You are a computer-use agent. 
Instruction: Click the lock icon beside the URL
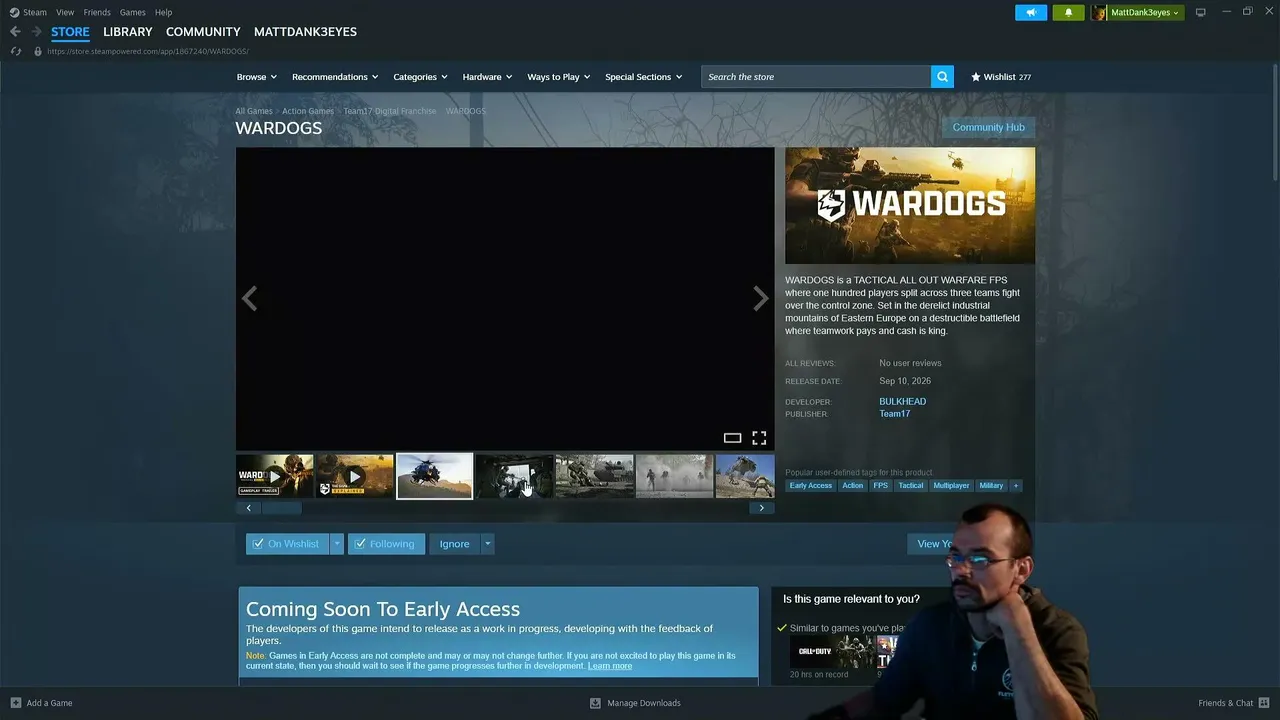[38, 51]
